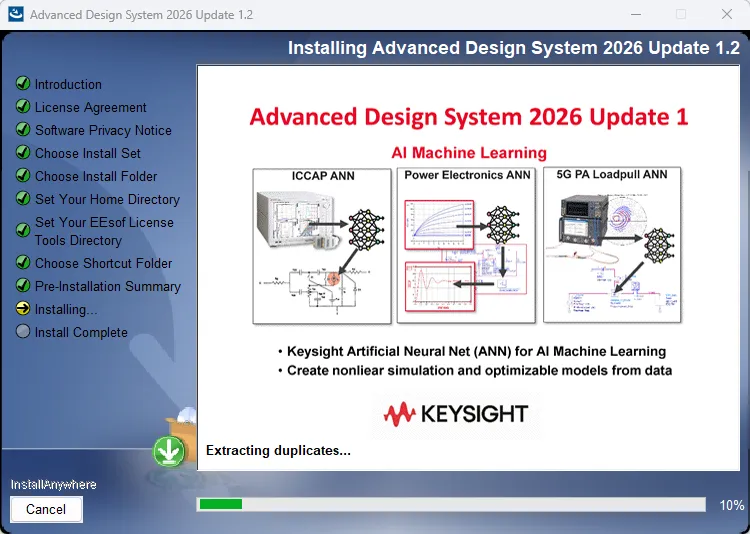Click Set Your EEsof License Tools Directory

(x=104, y=231)
